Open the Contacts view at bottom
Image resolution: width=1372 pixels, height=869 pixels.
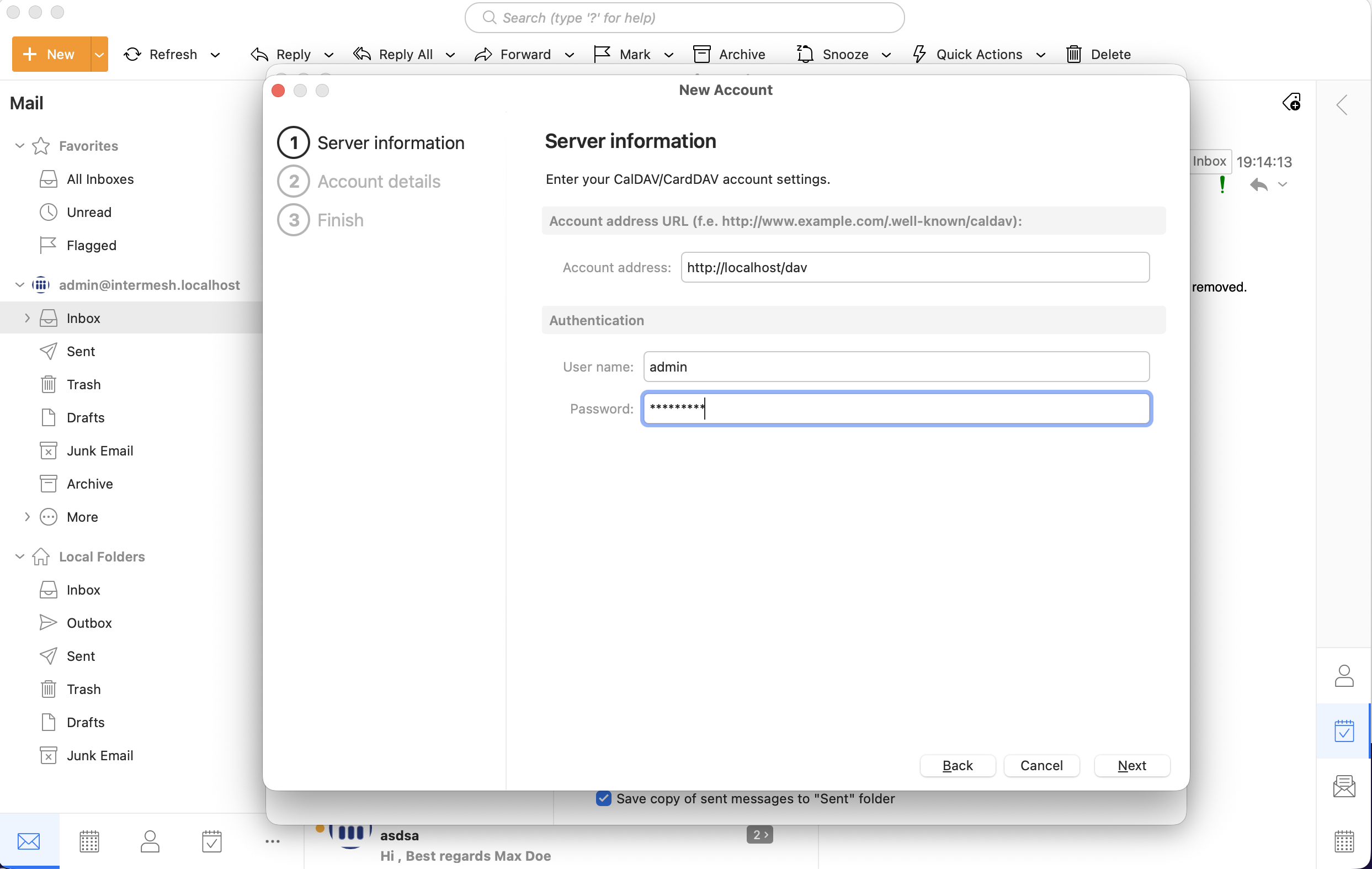pyautogui.click(x=150, y=841)
